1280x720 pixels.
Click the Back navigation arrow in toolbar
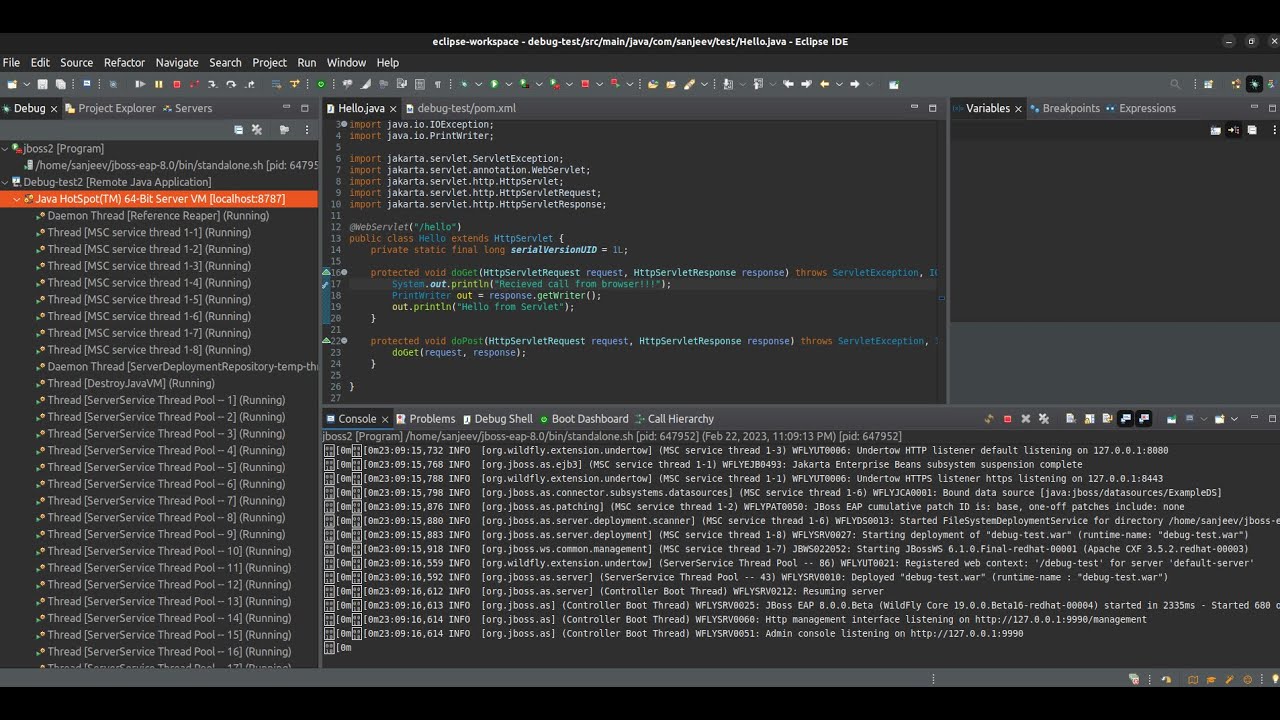824,84
